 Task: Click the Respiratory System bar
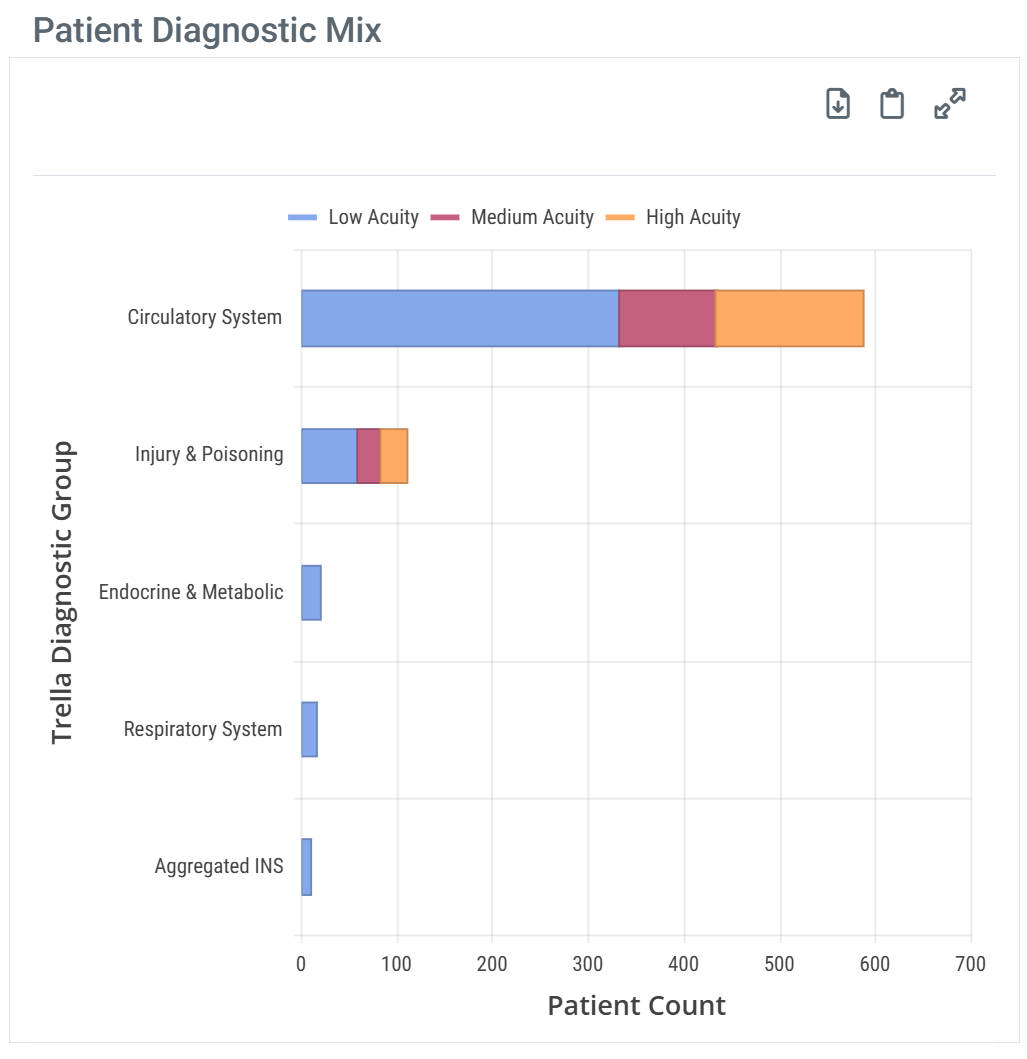tap(309, 730)
